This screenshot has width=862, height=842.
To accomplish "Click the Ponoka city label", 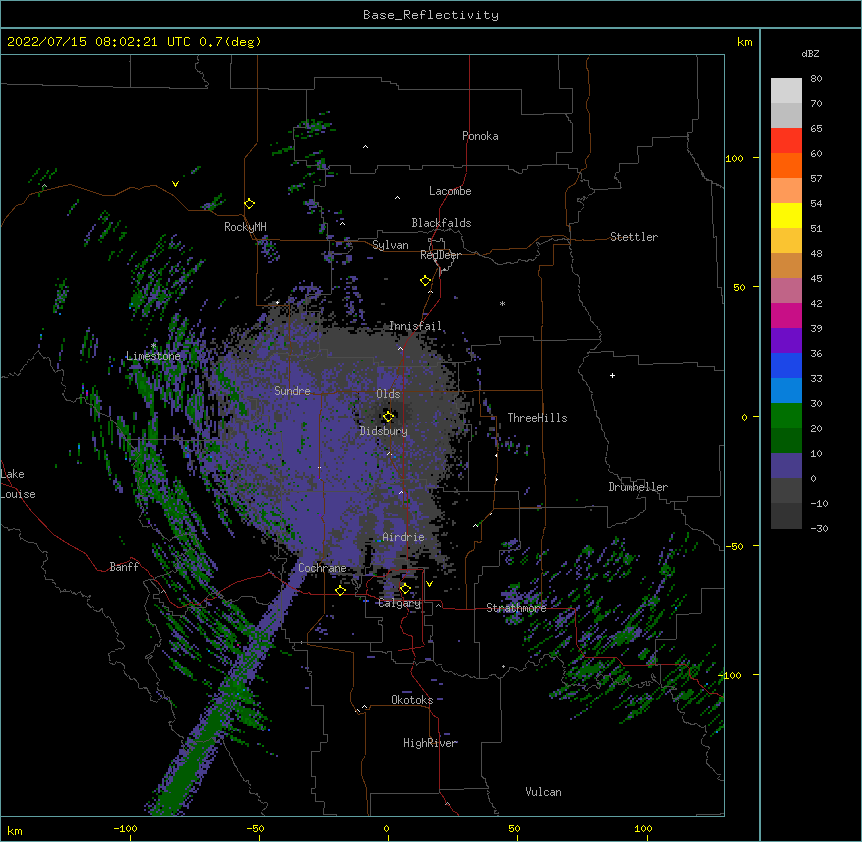I will coord(480,136).
